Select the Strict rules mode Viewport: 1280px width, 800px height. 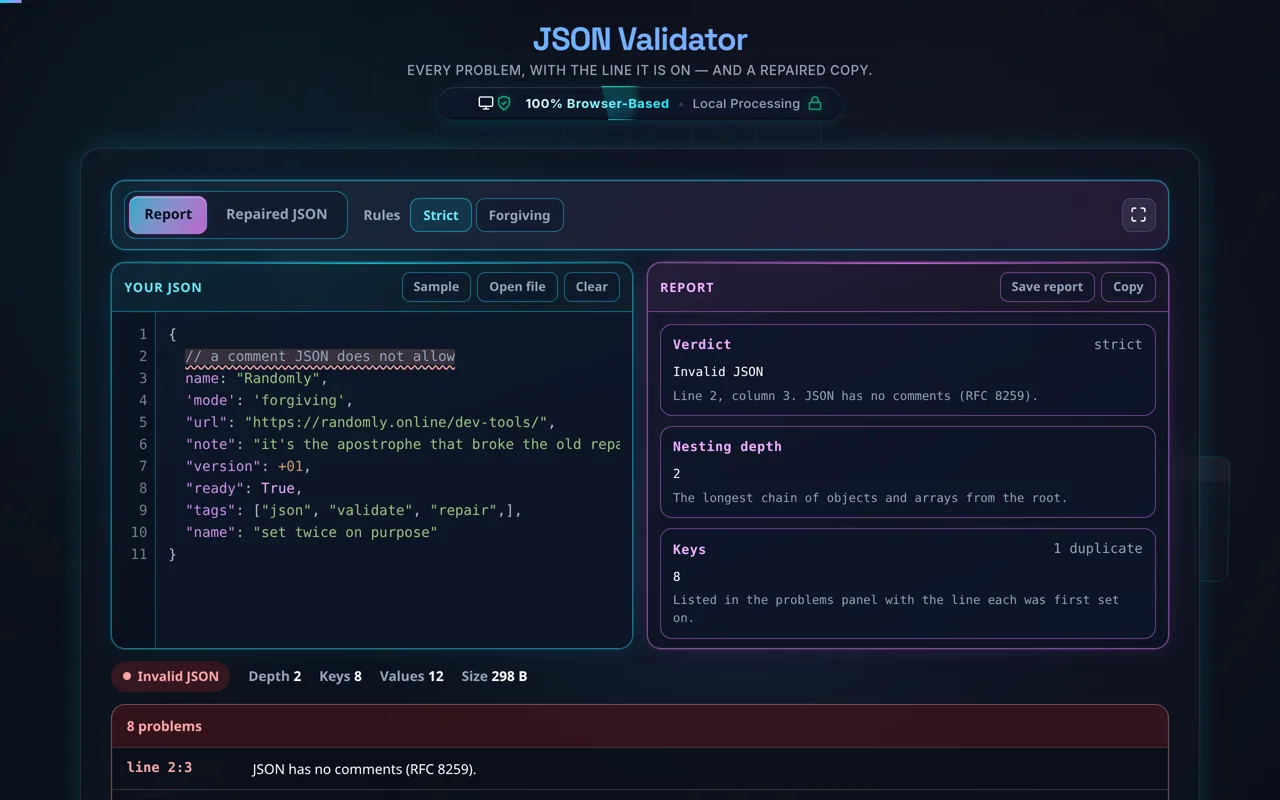[441, 215]
